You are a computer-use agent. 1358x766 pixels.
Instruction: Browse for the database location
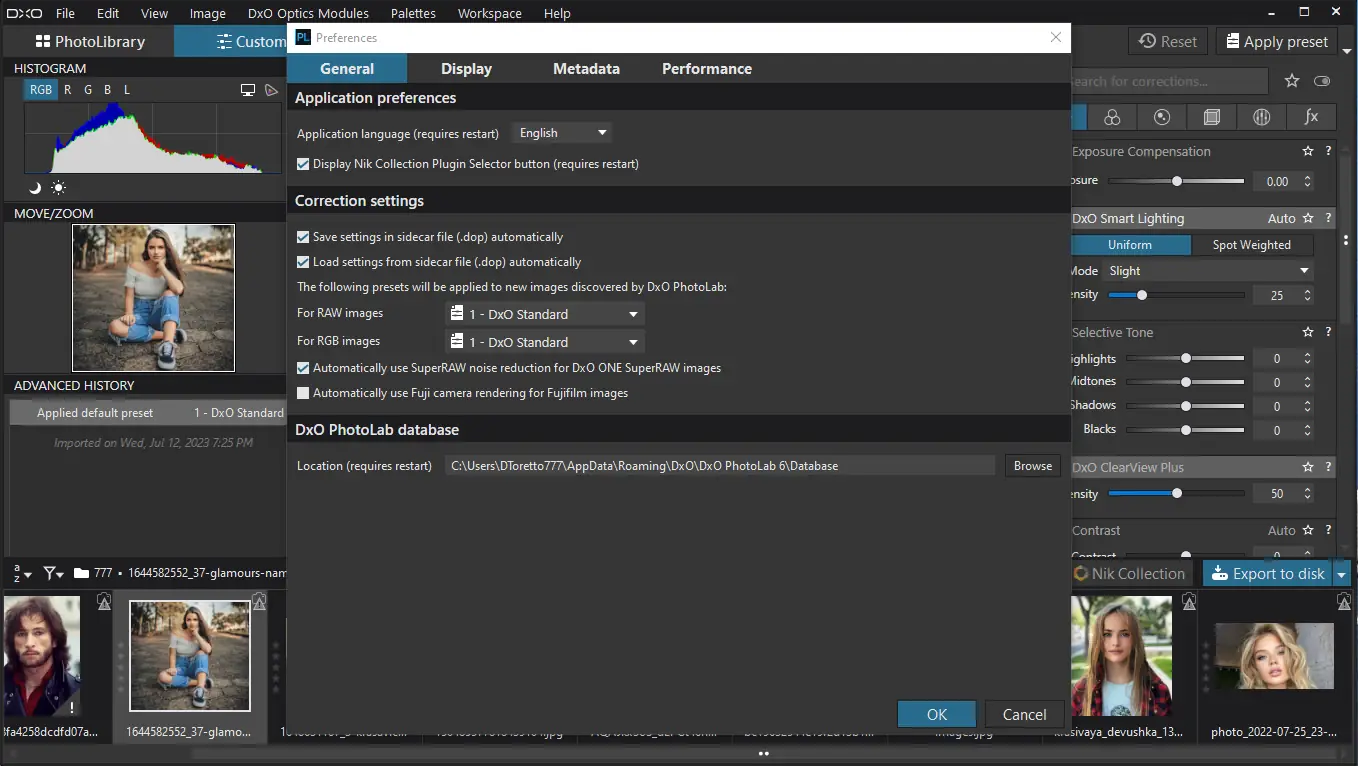coord(1033,466)
